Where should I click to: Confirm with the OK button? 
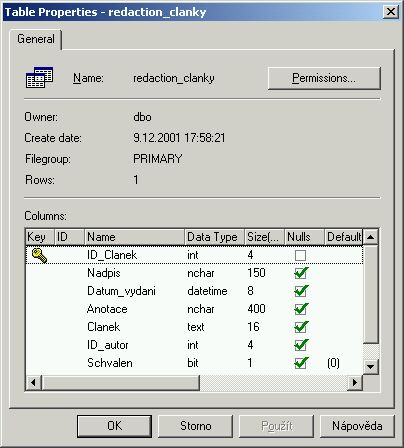click(x=114, y=426)
